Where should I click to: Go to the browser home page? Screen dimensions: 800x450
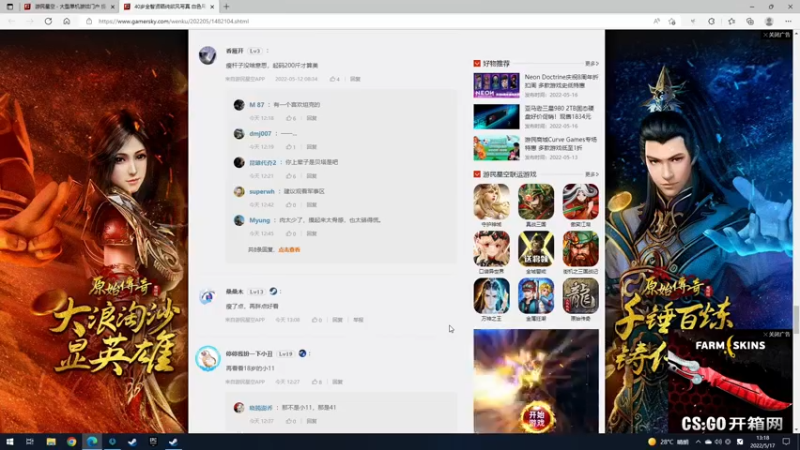pos(66,21)
